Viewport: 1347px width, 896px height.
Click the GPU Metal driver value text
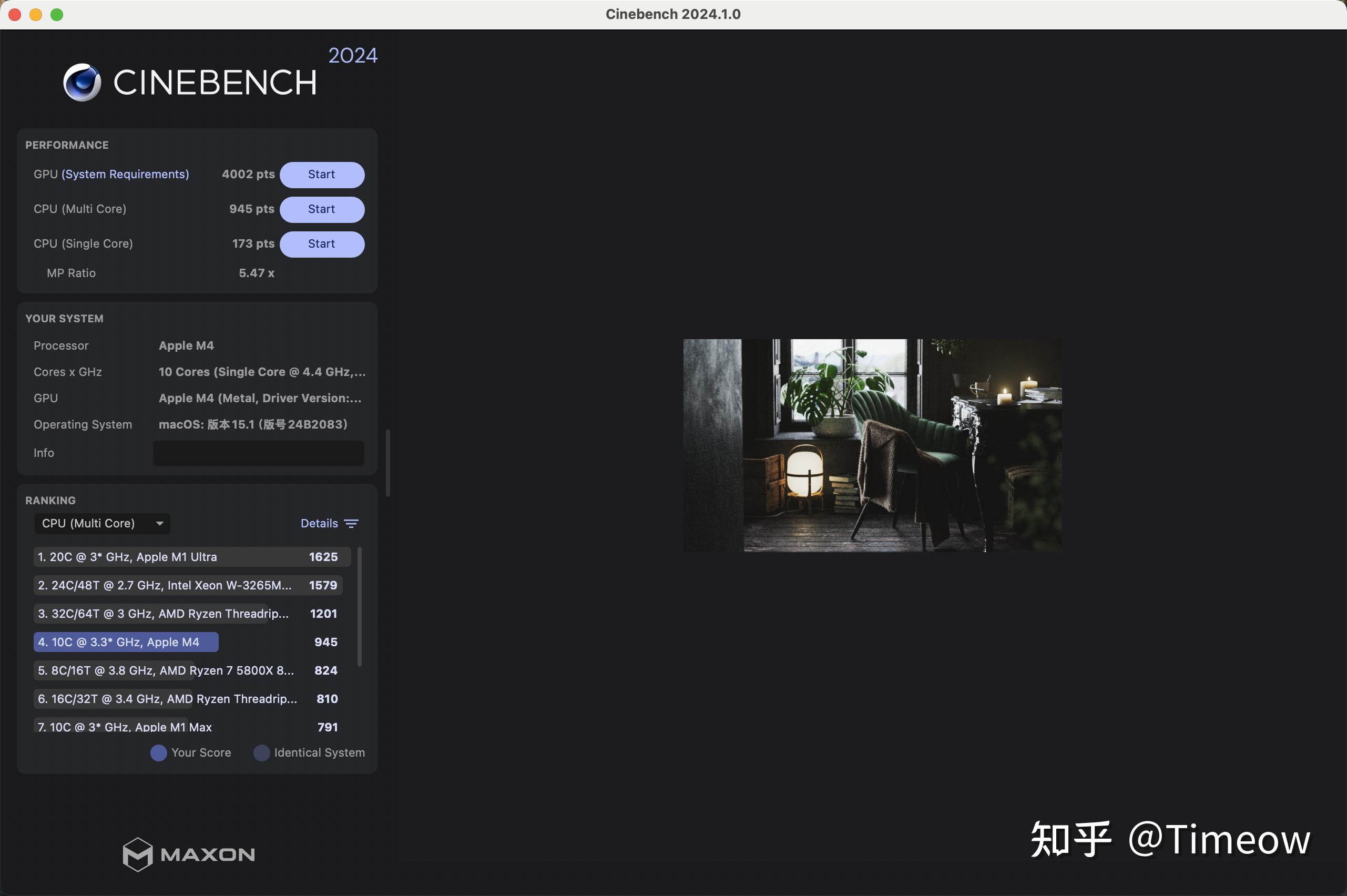pyautogui.click(x=260, y=398)
